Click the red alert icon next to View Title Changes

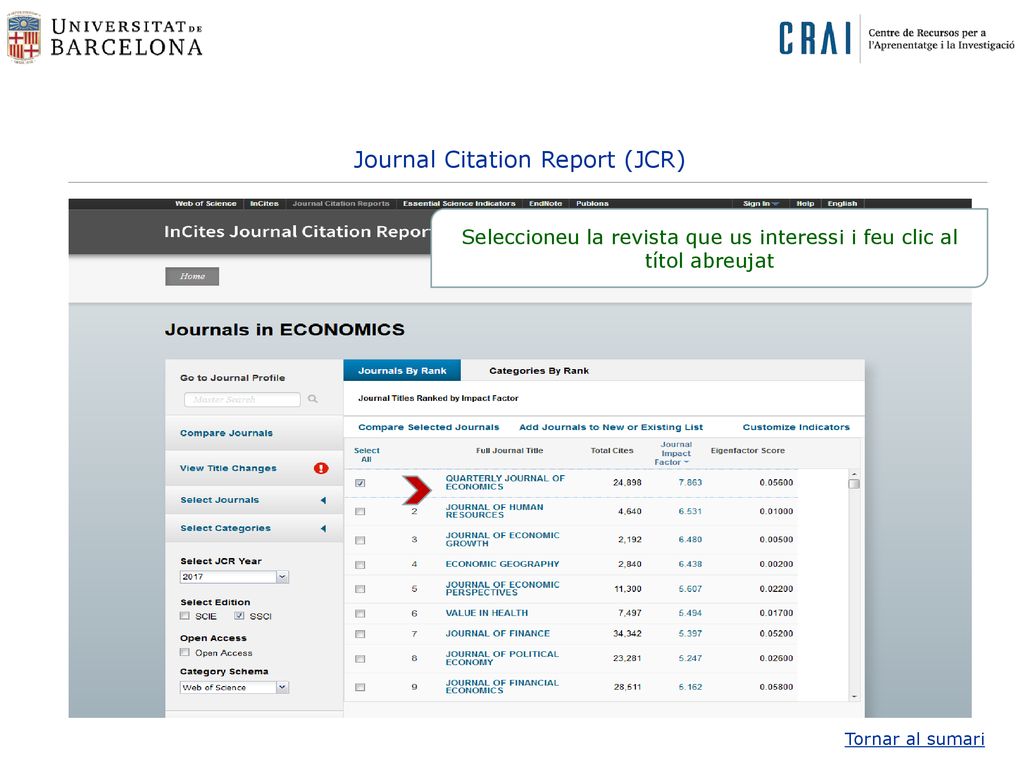pos(321,468)
